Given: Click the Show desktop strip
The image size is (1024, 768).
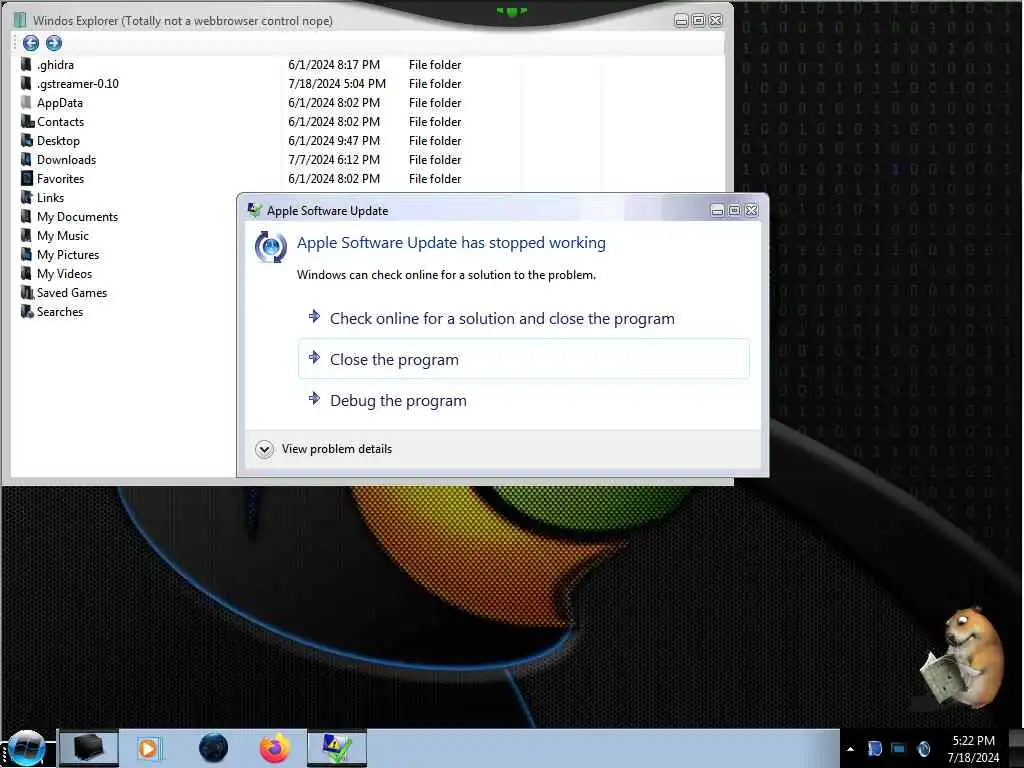Looking at the screenshot, I should click(1016, 748).
